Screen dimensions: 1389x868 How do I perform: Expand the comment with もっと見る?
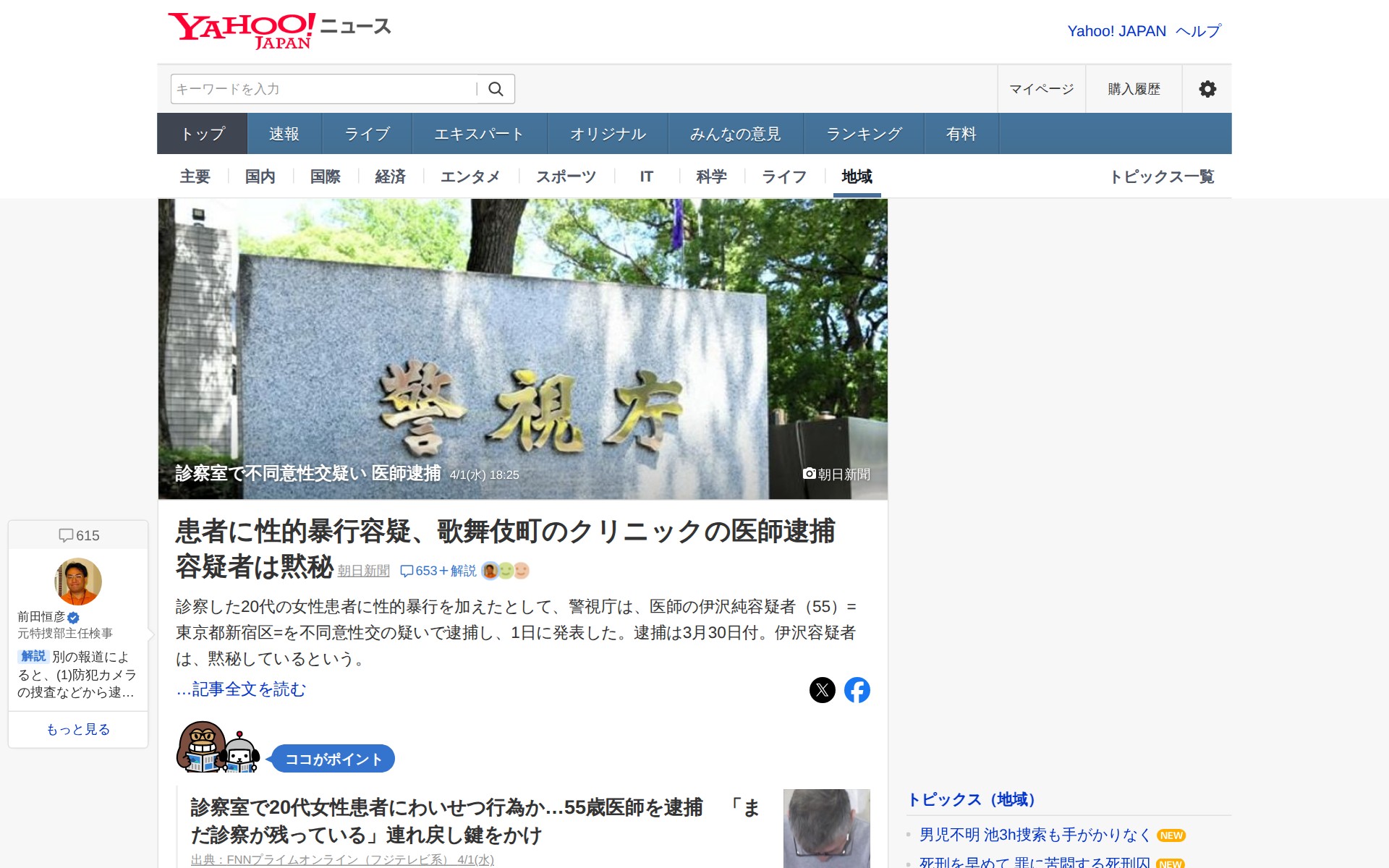tap(78, 729)
